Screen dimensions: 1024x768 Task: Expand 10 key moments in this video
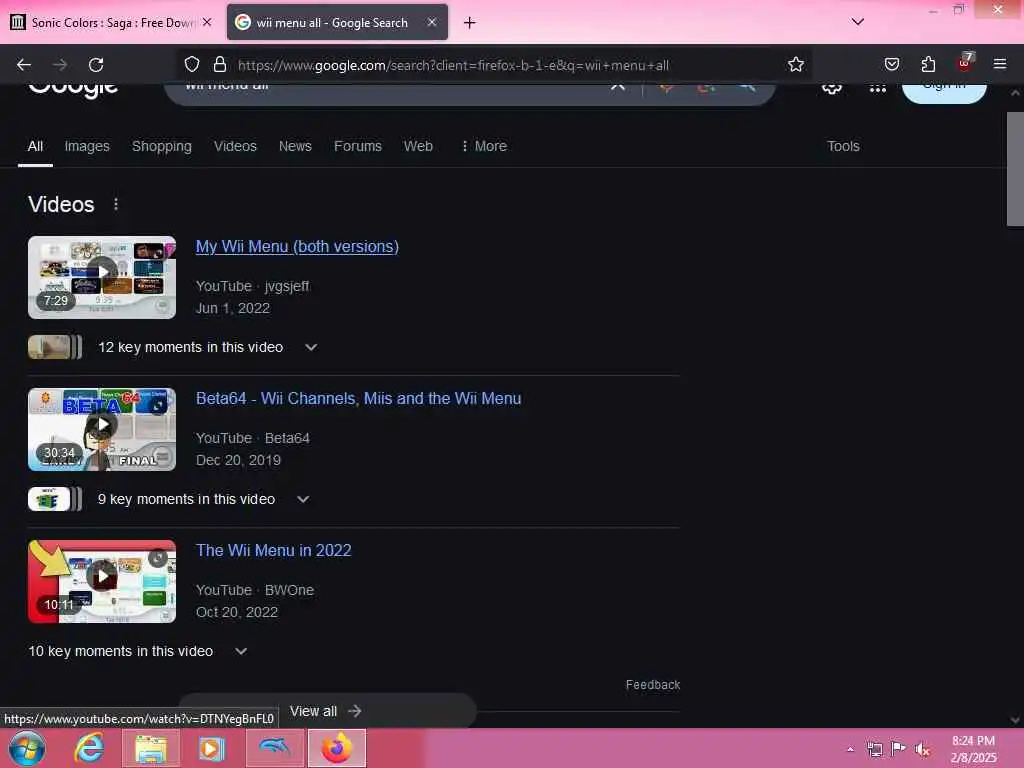tap(241, 651)
